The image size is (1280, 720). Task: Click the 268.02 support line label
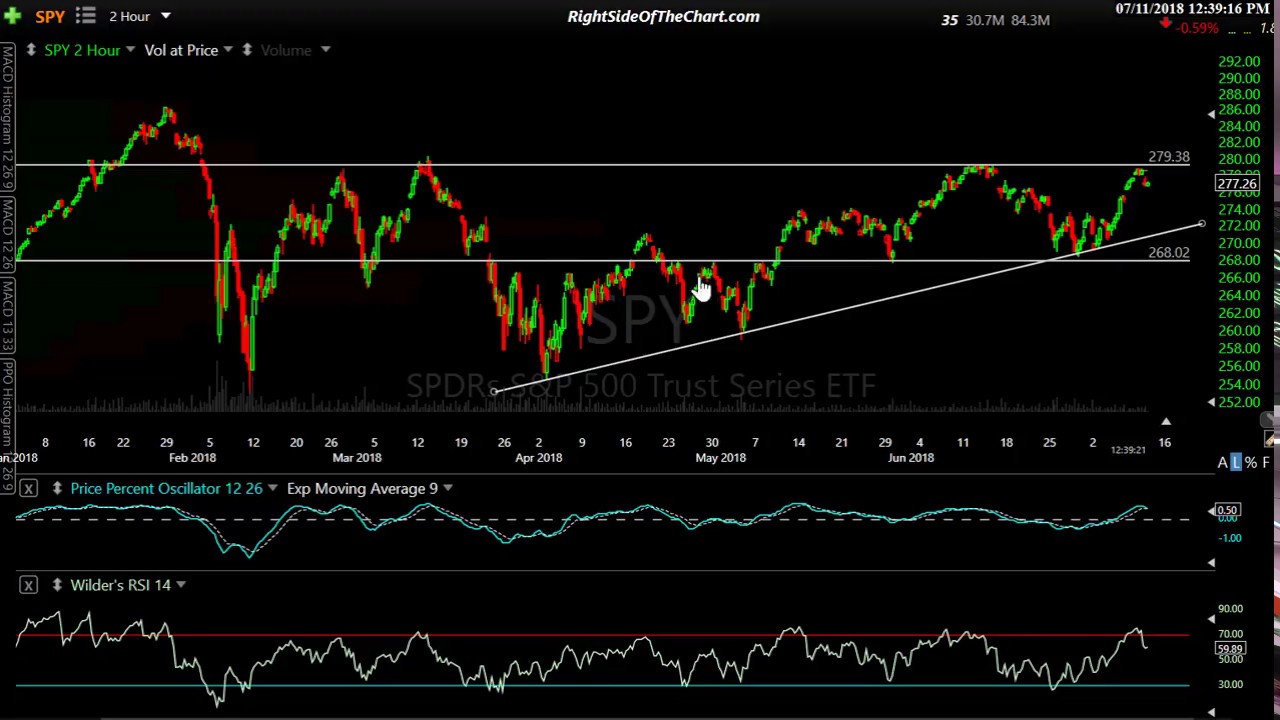click(1169, 253)
